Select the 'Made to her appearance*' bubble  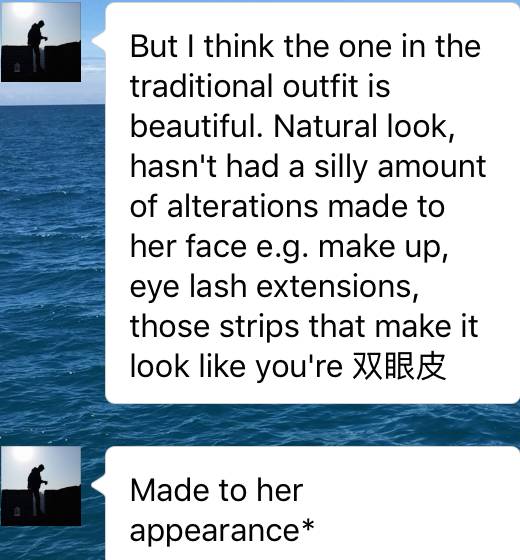pyautogui.click(x=312, y=503)
